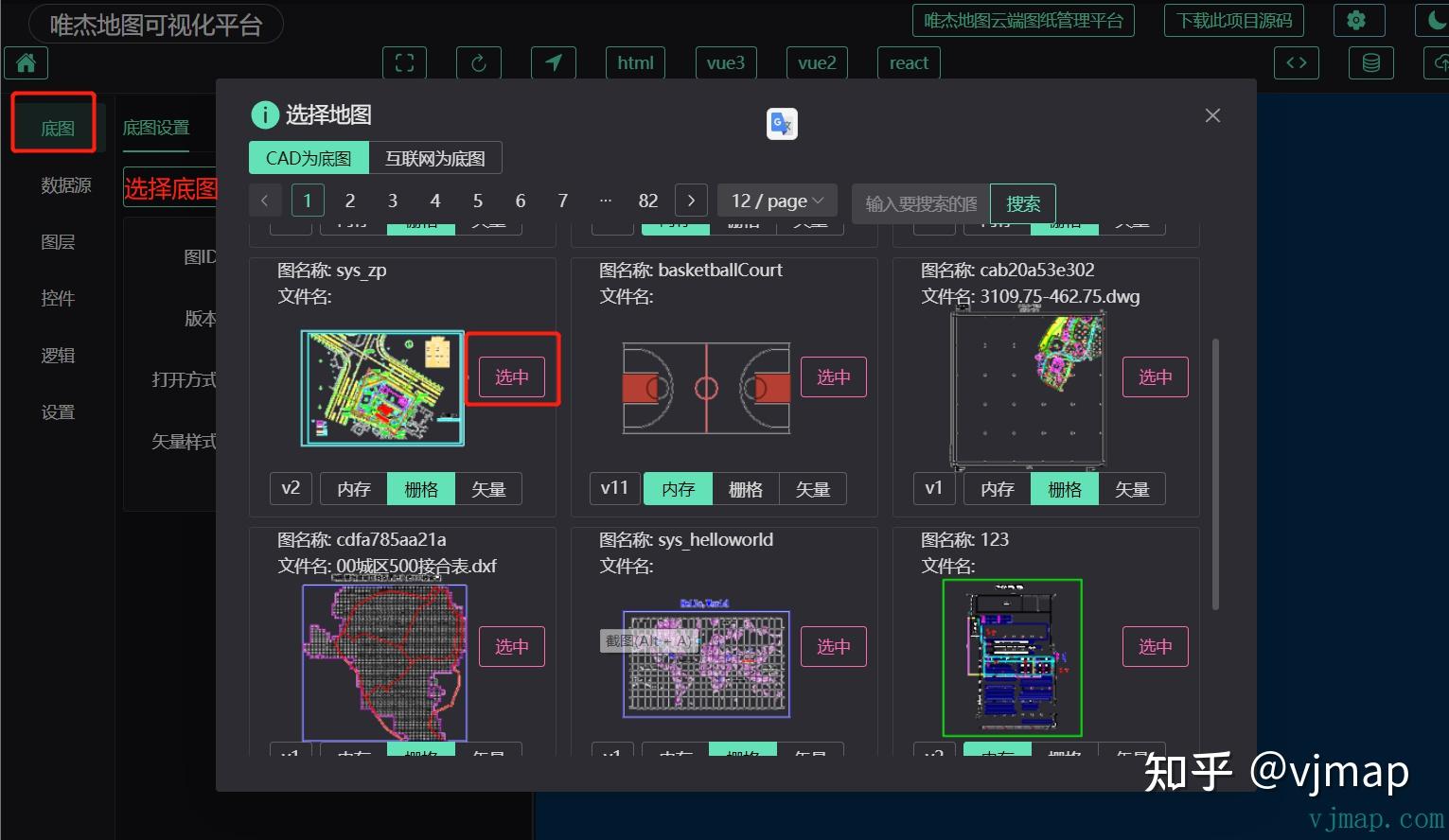Click the previous page chevron
This screenshot has height=840, width=1449.
click(265, 200)
